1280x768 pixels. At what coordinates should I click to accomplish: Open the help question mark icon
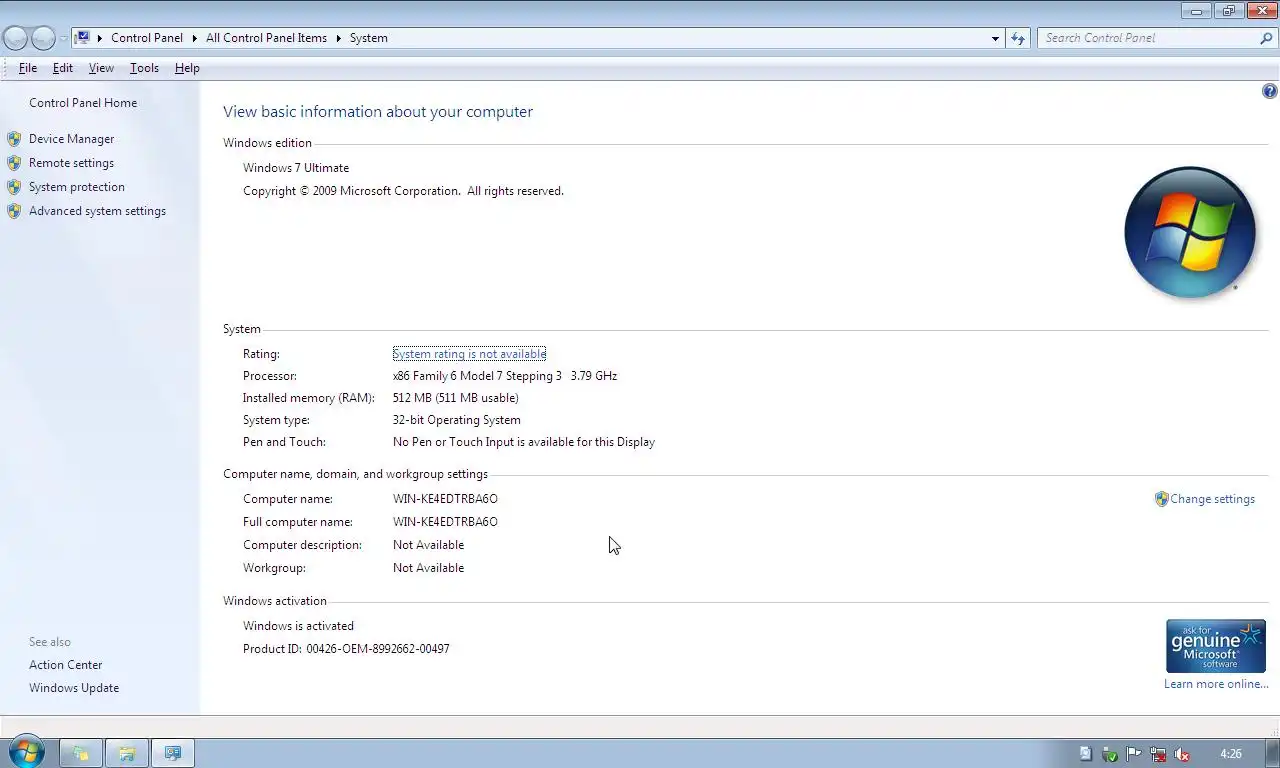(x=1269, y=91)
